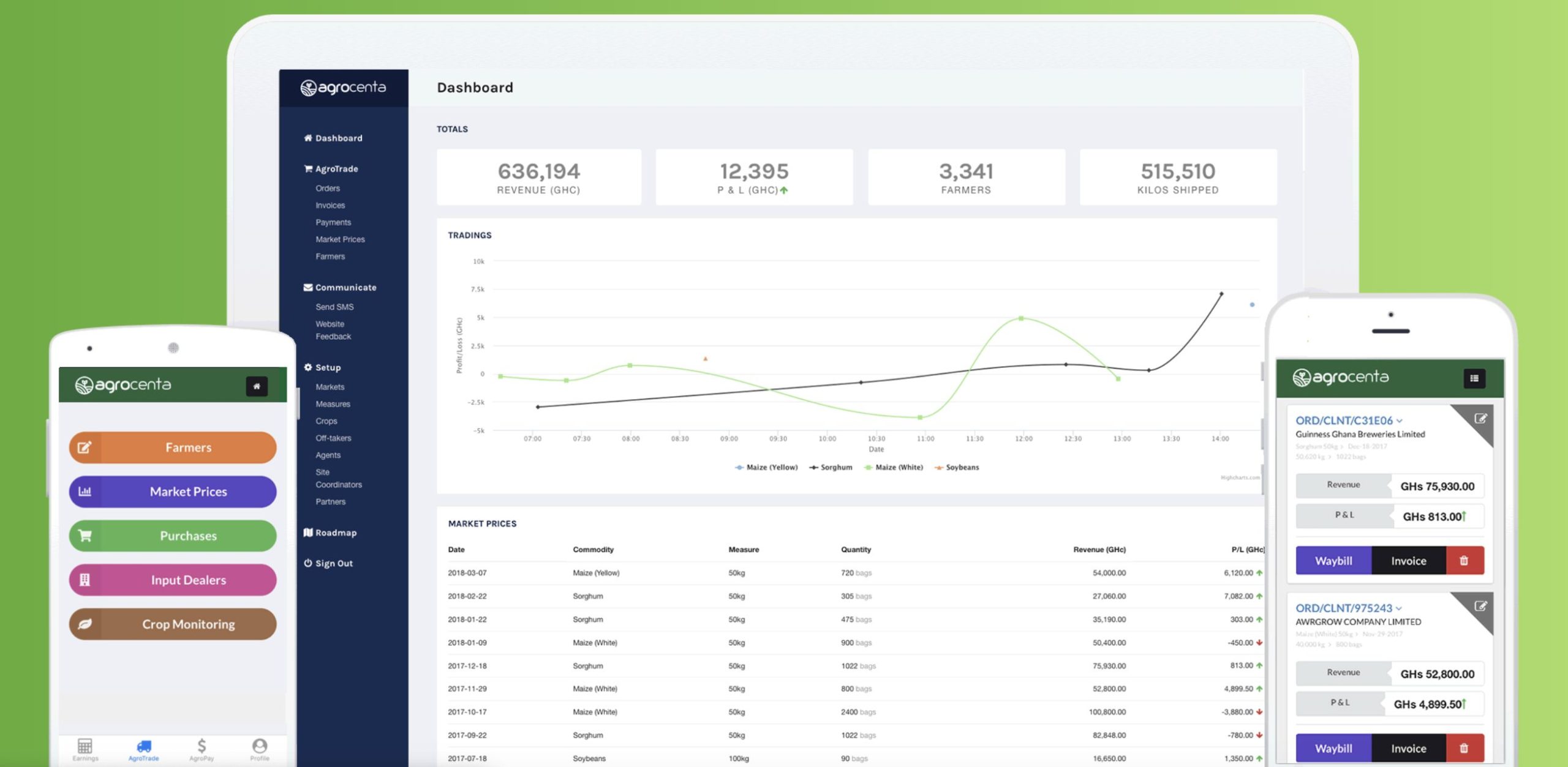The image size is (1568, 767).
Task: Select the 2018-03-07 date cell in table
Action: point(467,573)
